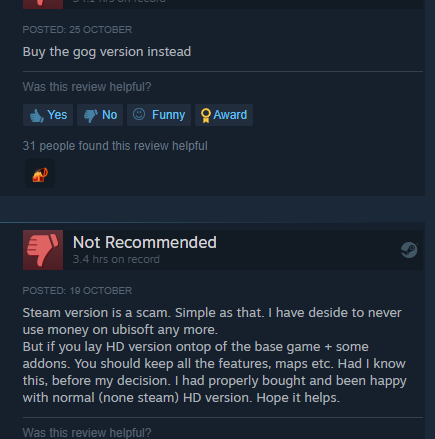Viewport: 435px width, 439px height.
Task: Click the Steam logo icon on review header
Action: (x=409, y=250)
